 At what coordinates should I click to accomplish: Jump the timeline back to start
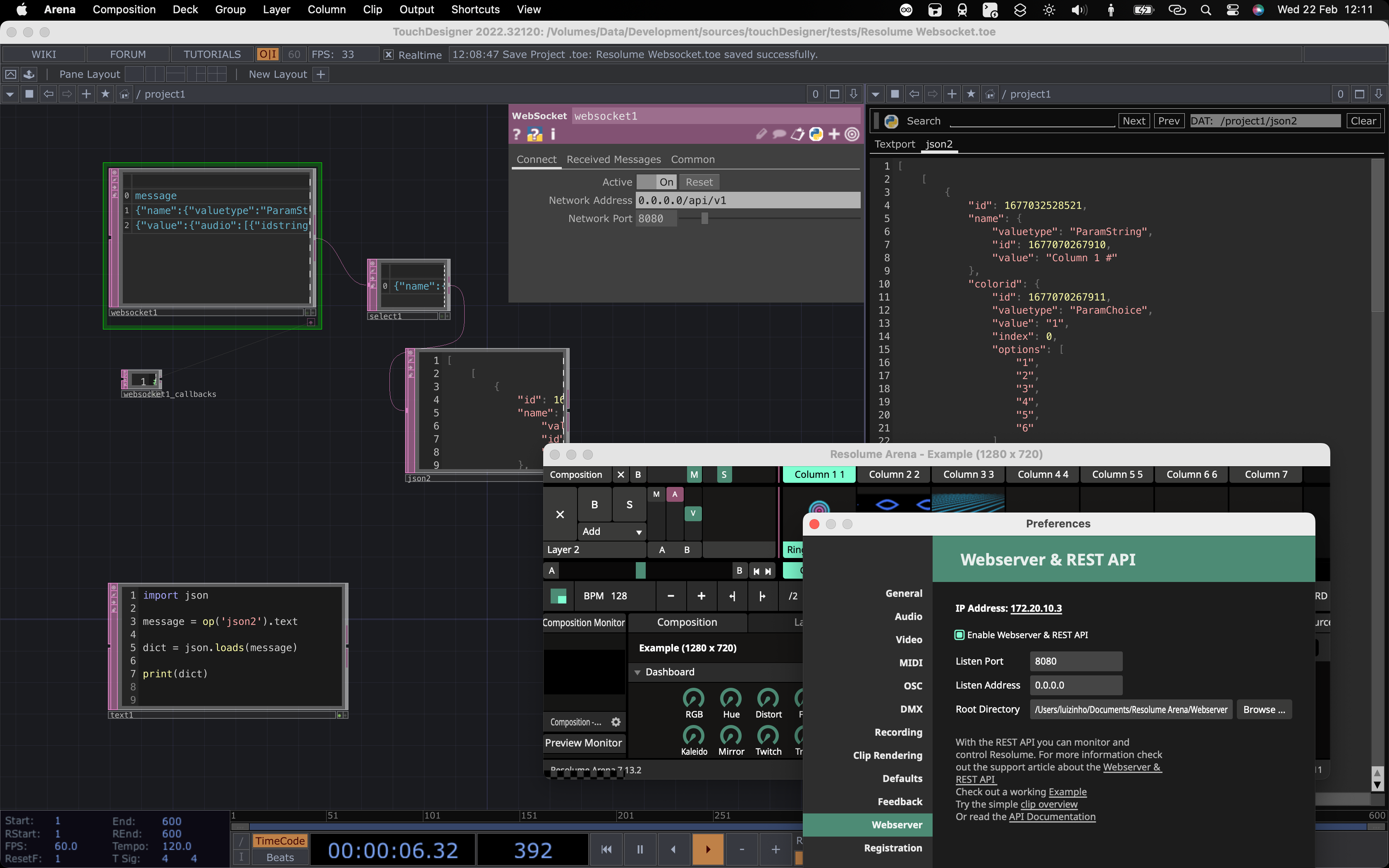(606, 849)
